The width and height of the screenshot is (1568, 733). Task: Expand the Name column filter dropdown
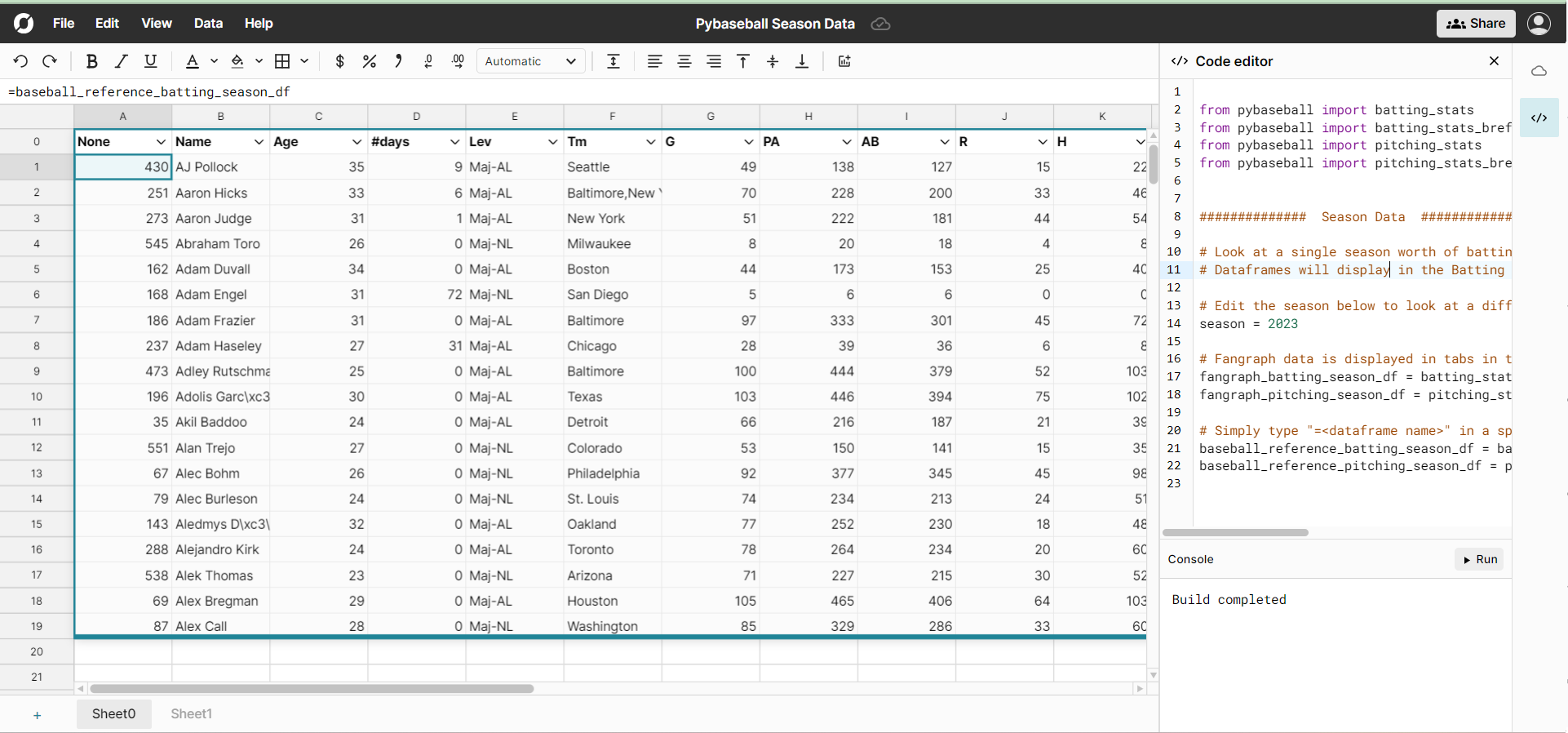pyautogui.click(x=259, y=142)
